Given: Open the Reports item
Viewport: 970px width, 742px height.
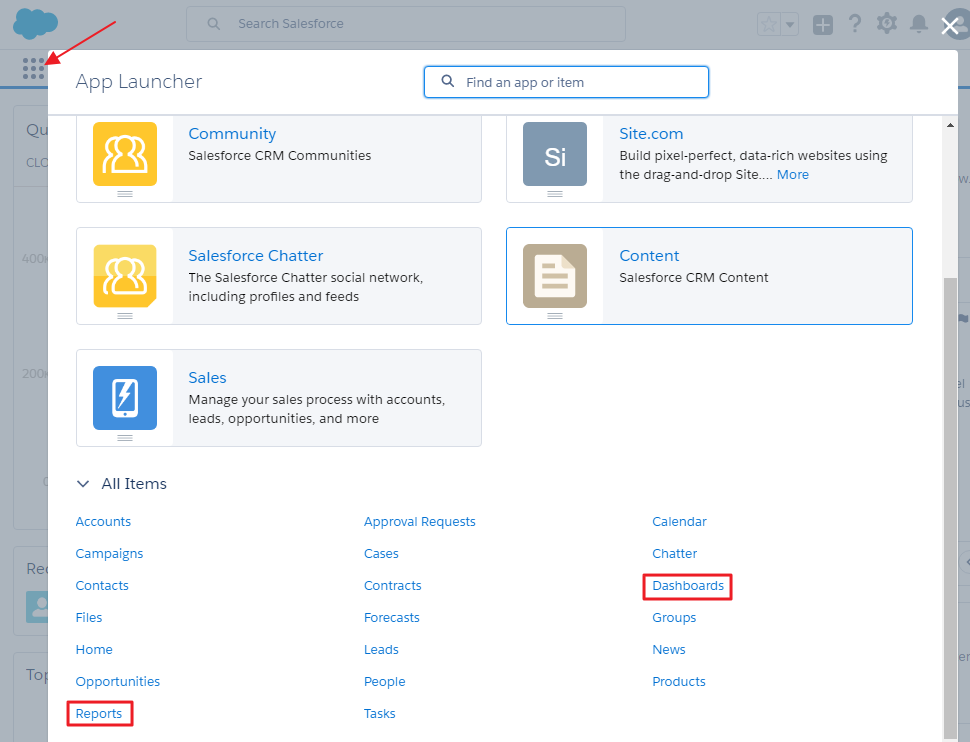Looking at the screenshot, I should [x=99, y=714].
